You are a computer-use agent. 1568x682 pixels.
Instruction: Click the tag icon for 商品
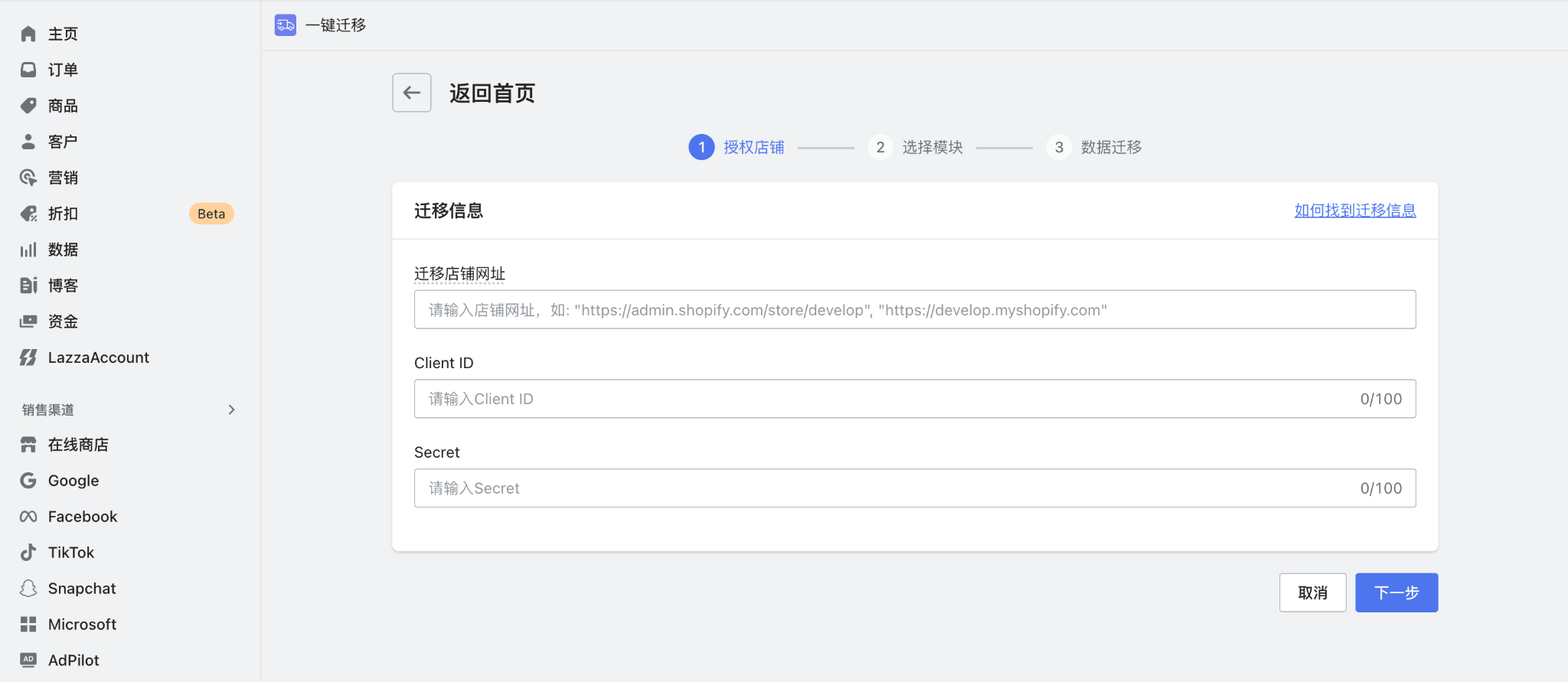pyautogui.click(x=28, y=106)
